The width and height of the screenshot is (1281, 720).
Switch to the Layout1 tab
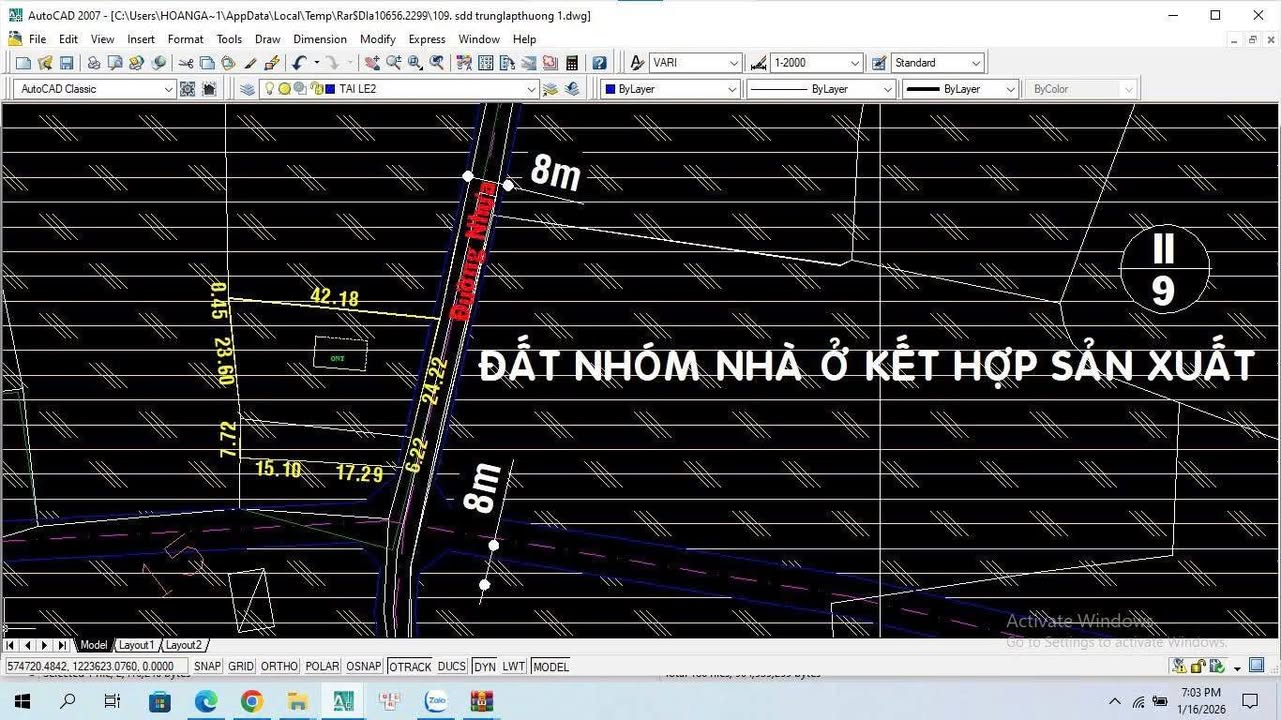coord(135,645)
